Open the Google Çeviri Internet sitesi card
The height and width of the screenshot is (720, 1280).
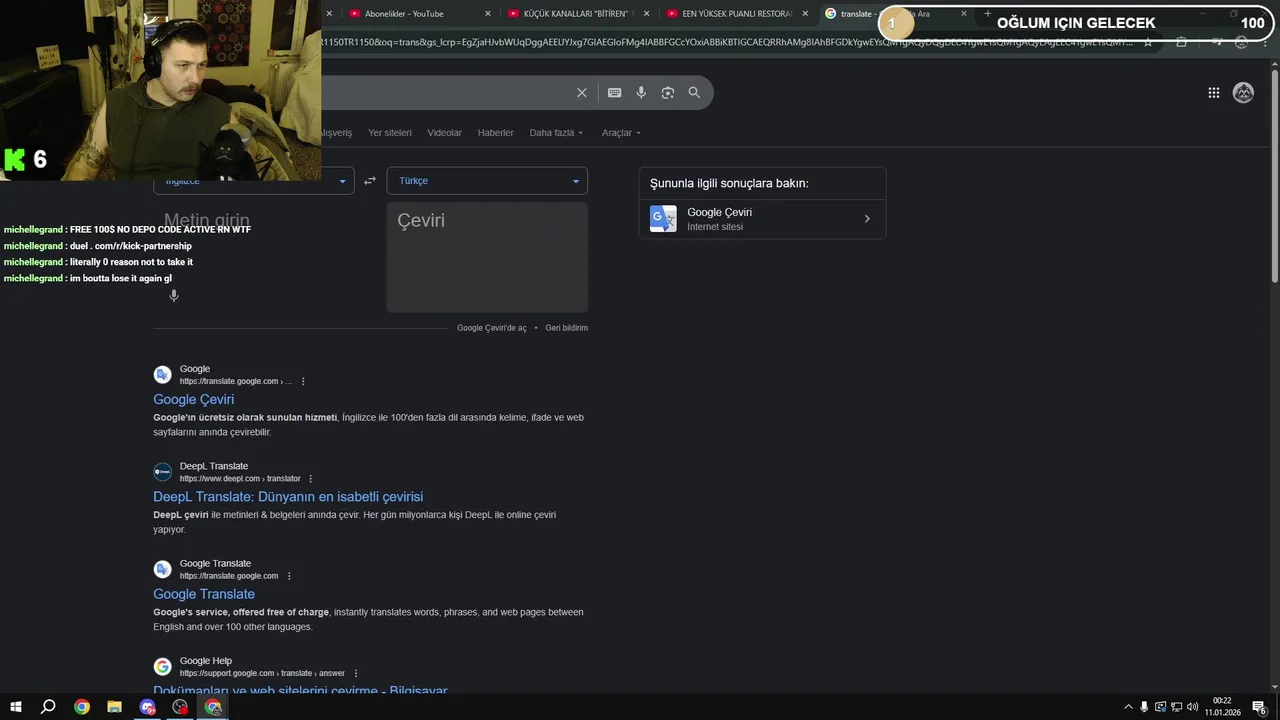click(762, 219)
